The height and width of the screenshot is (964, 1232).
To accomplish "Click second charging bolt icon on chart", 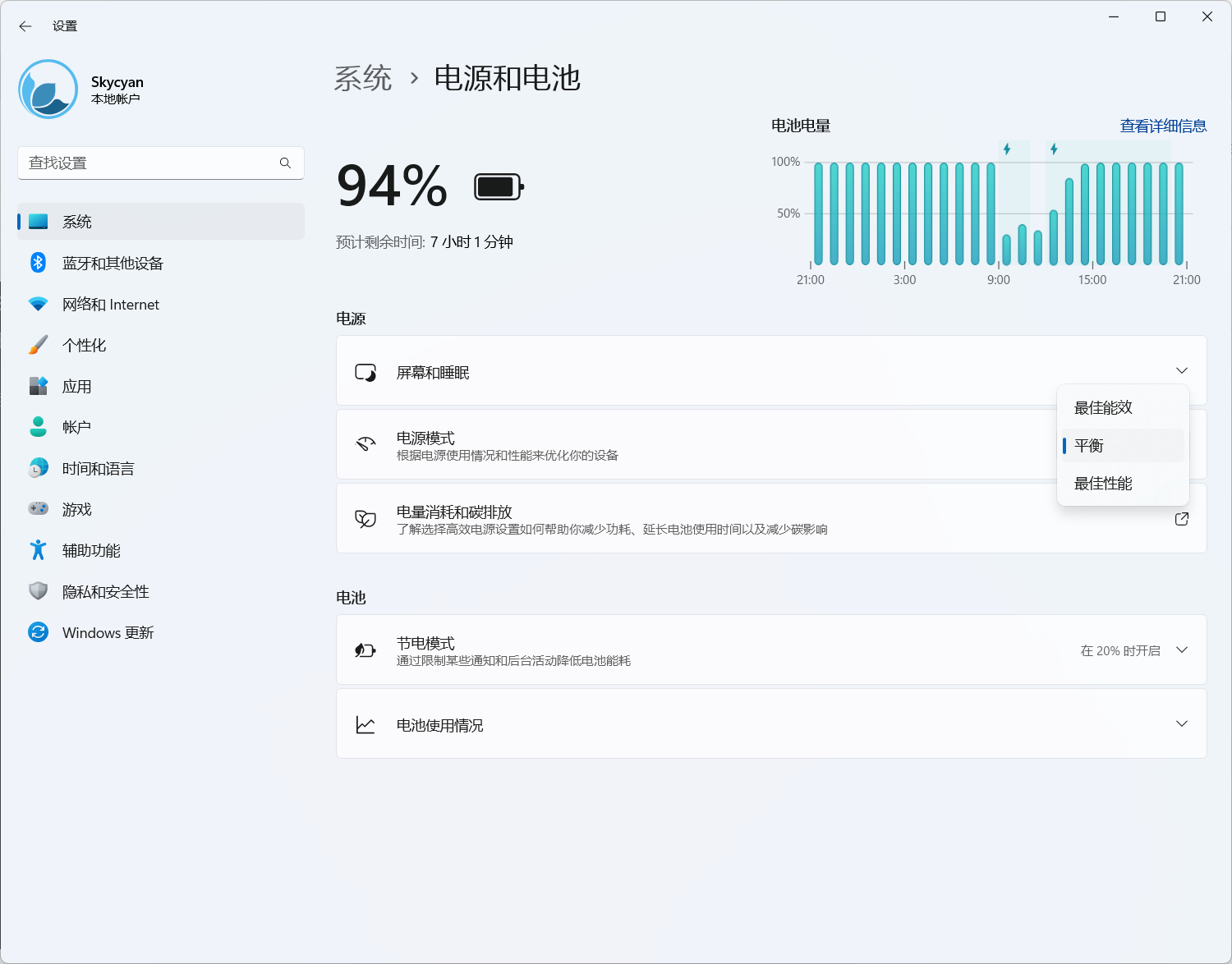I will 1054,149.
